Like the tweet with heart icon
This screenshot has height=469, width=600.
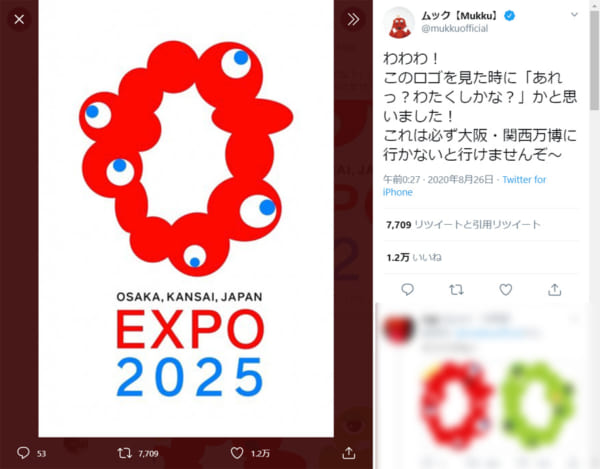[505, 290]
